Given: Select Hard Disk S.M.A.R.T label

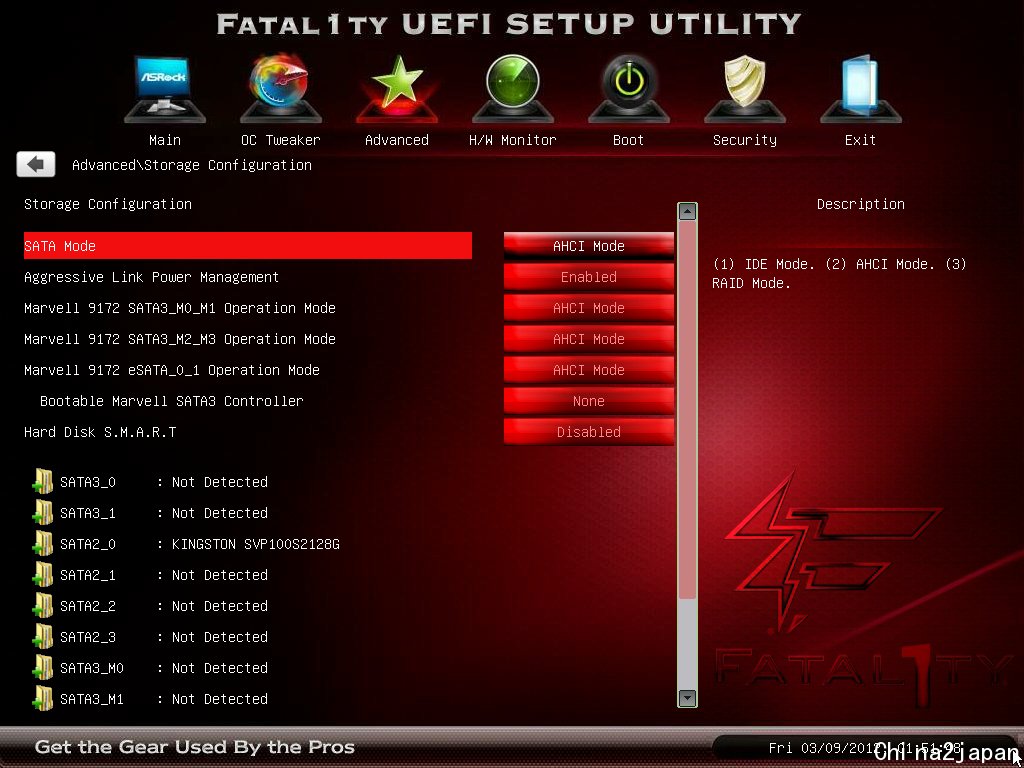Looking at the screenshot, I should [x=100, y=432].
